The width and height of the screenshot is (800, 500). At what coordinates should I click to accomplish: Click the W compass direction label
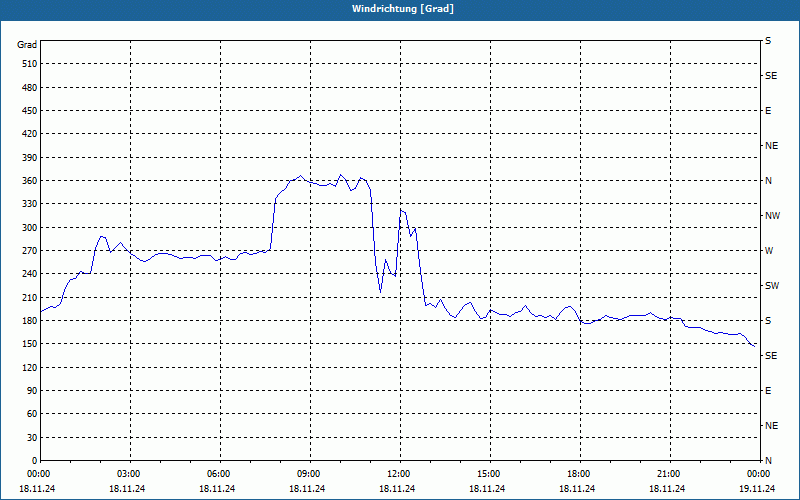pyautogui.click(x=769, y=251)
